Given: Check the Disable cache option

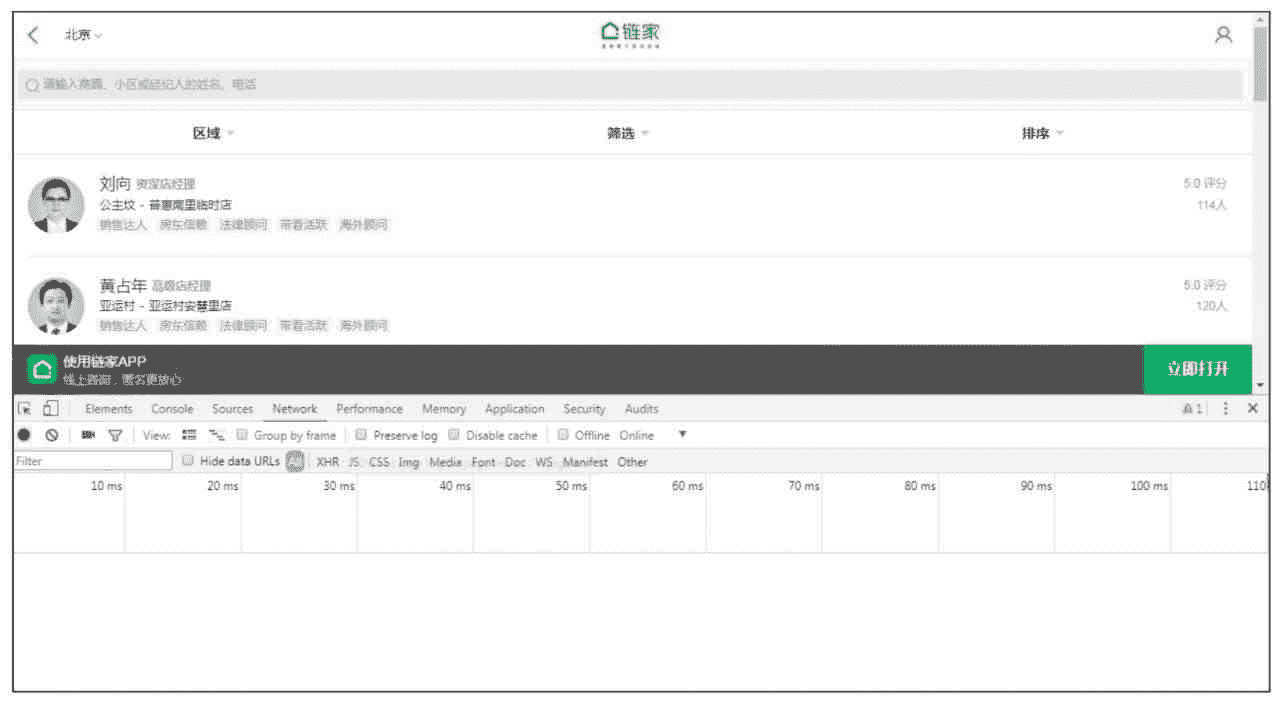Looking at the screenshot, I should click(x=454, y=435).
